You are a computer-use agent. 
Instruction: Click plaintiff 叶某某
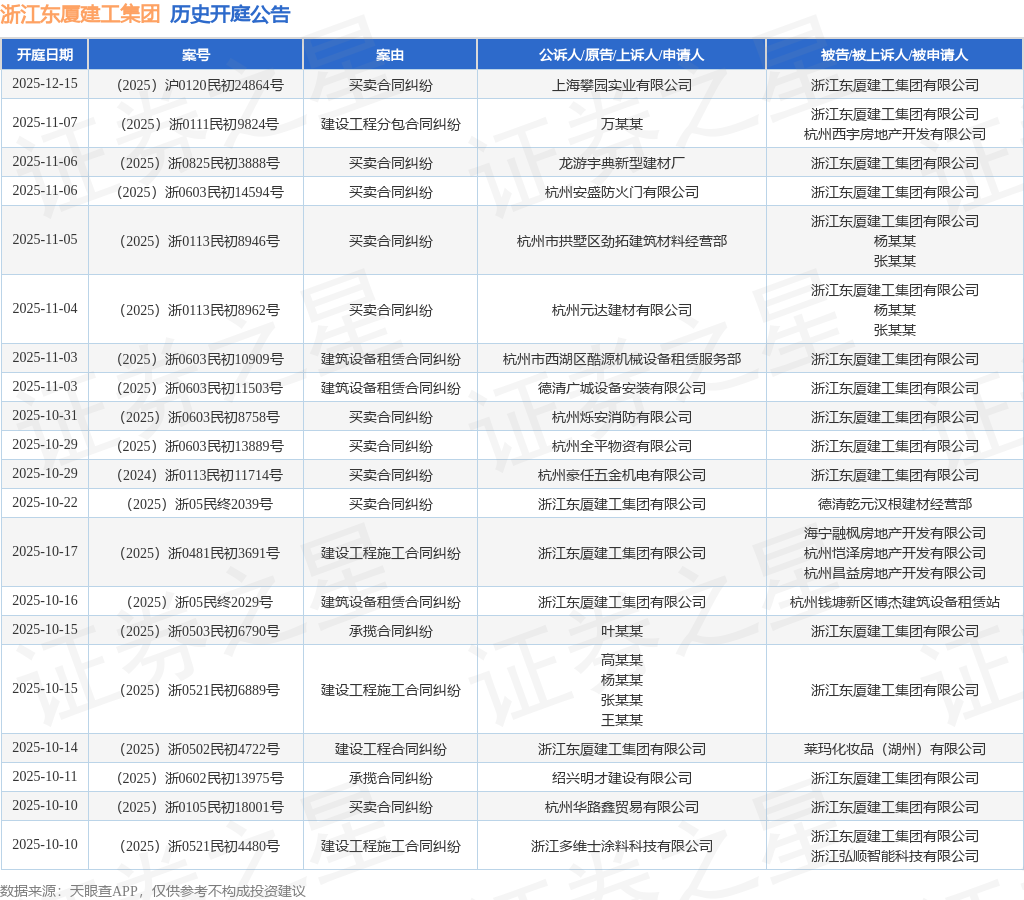click(x=622, y=631)
